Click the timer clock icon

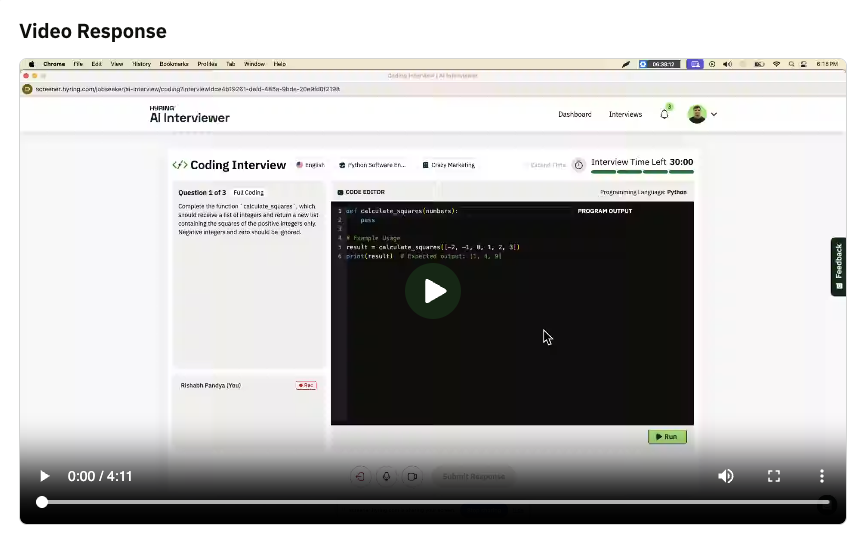pyautogui.click(x=578, y=165)
